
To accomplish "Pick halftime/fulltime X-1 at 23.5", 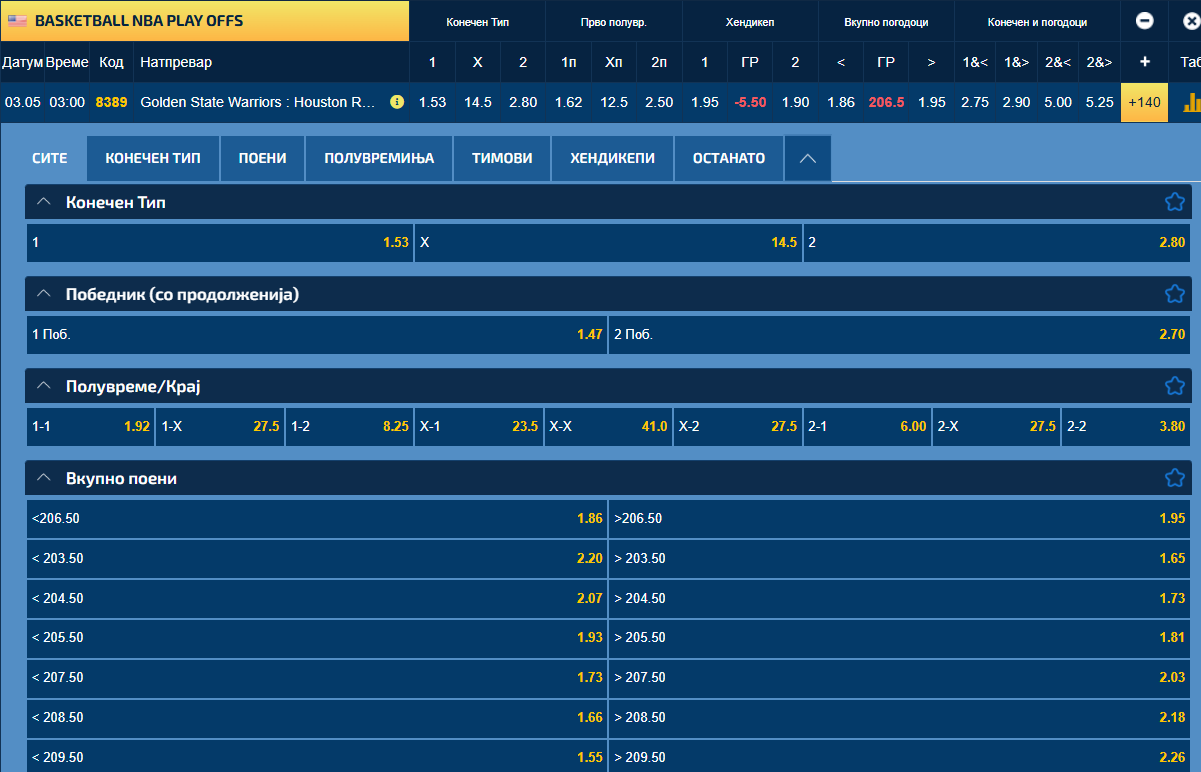I will tap(479, 426).
